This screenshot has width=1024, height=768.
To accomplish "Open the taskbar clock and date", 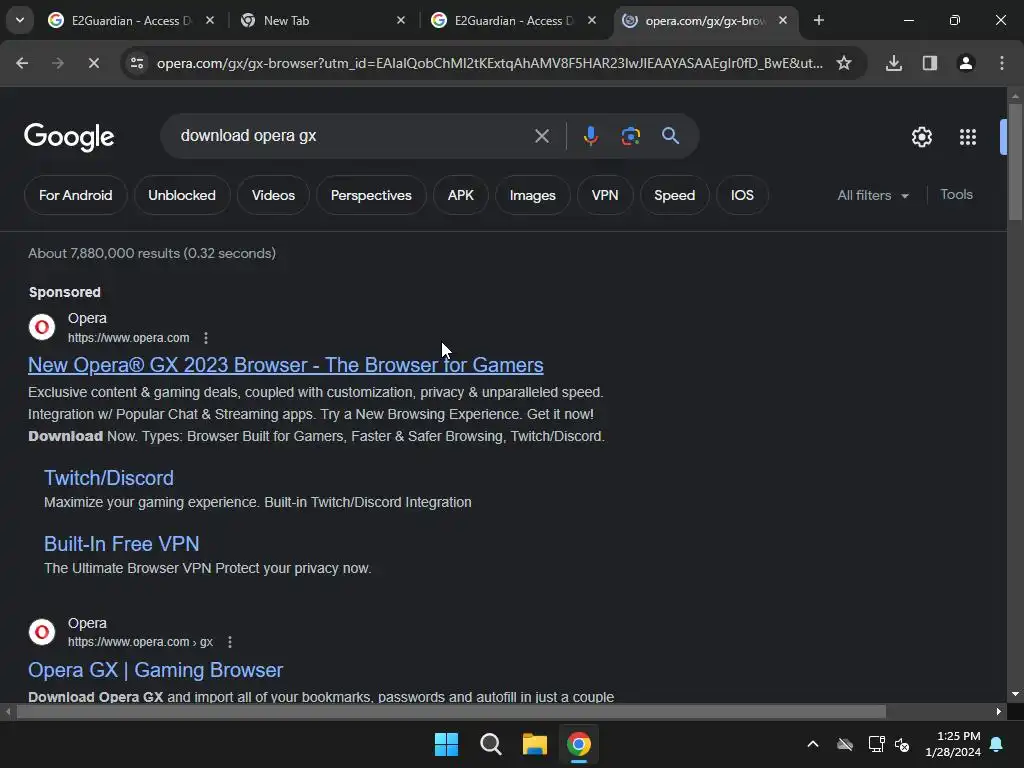I will coord(953,744).
